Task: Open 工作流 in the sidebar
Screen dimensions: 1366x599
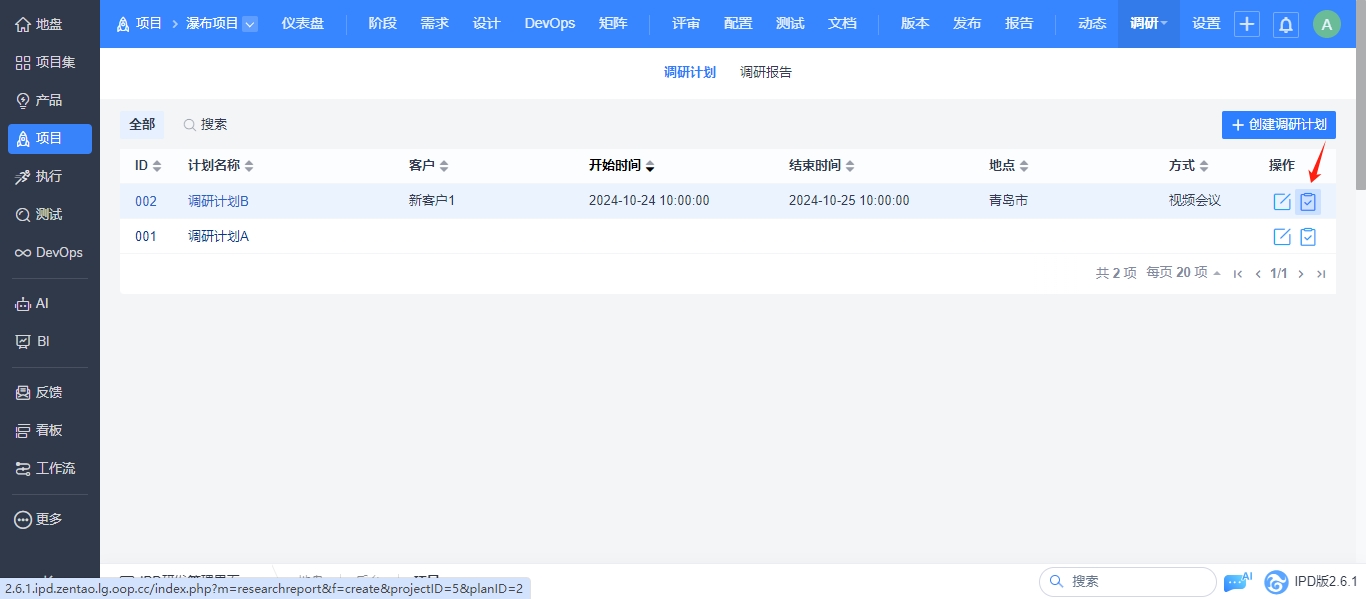Action: pyautogui.click(x=50, y=468)
